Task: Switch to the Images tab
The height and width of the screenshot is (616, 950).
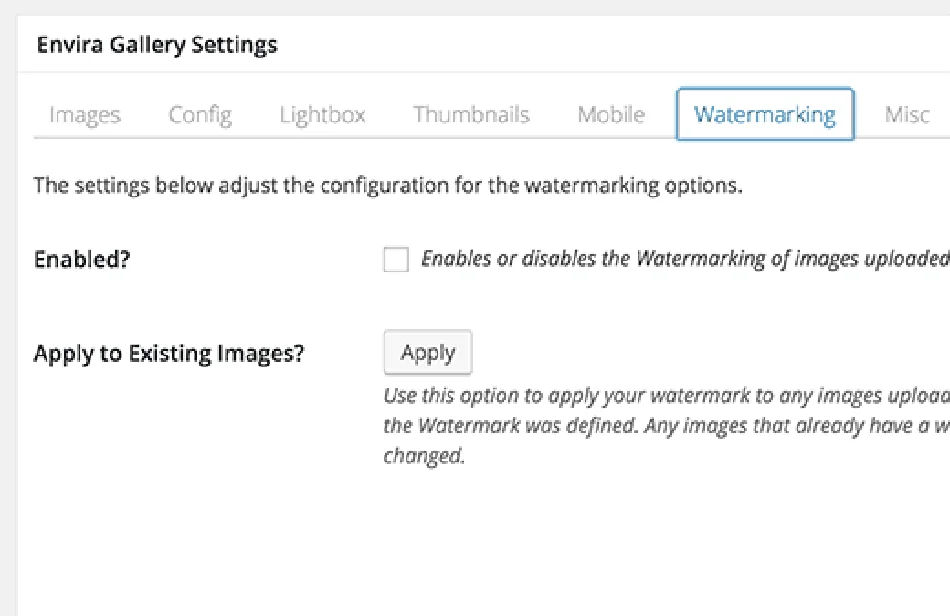Action: pyautogui.click(x=84, y=115)
